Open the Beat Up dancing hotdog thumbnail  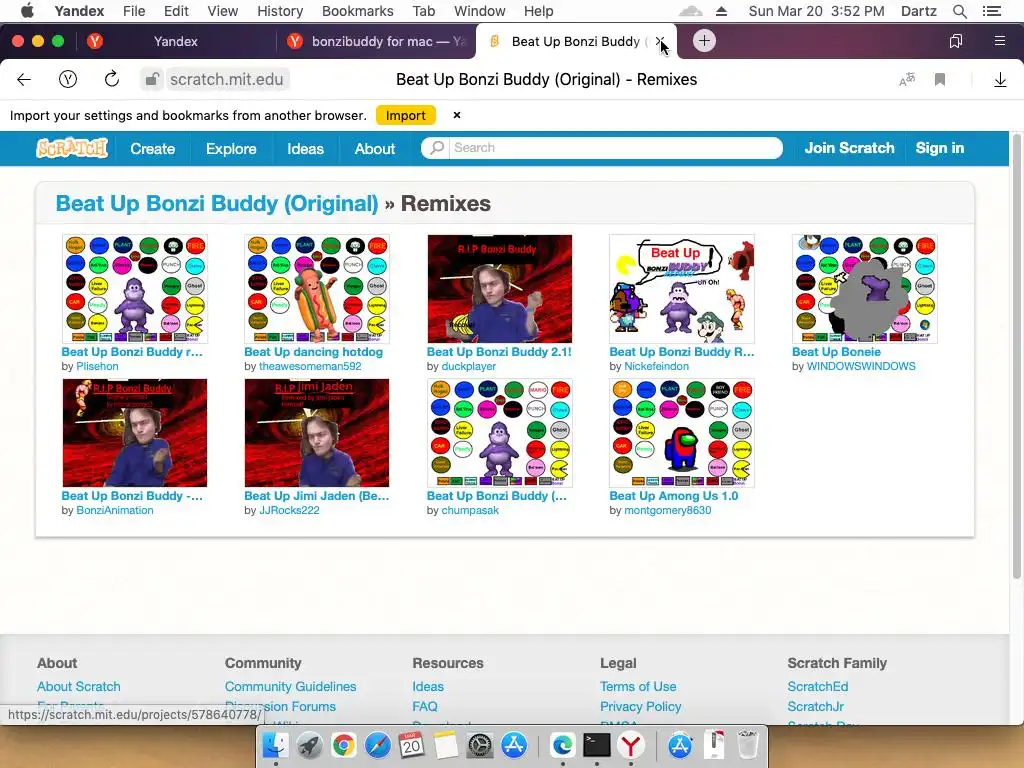click(317, 289)
